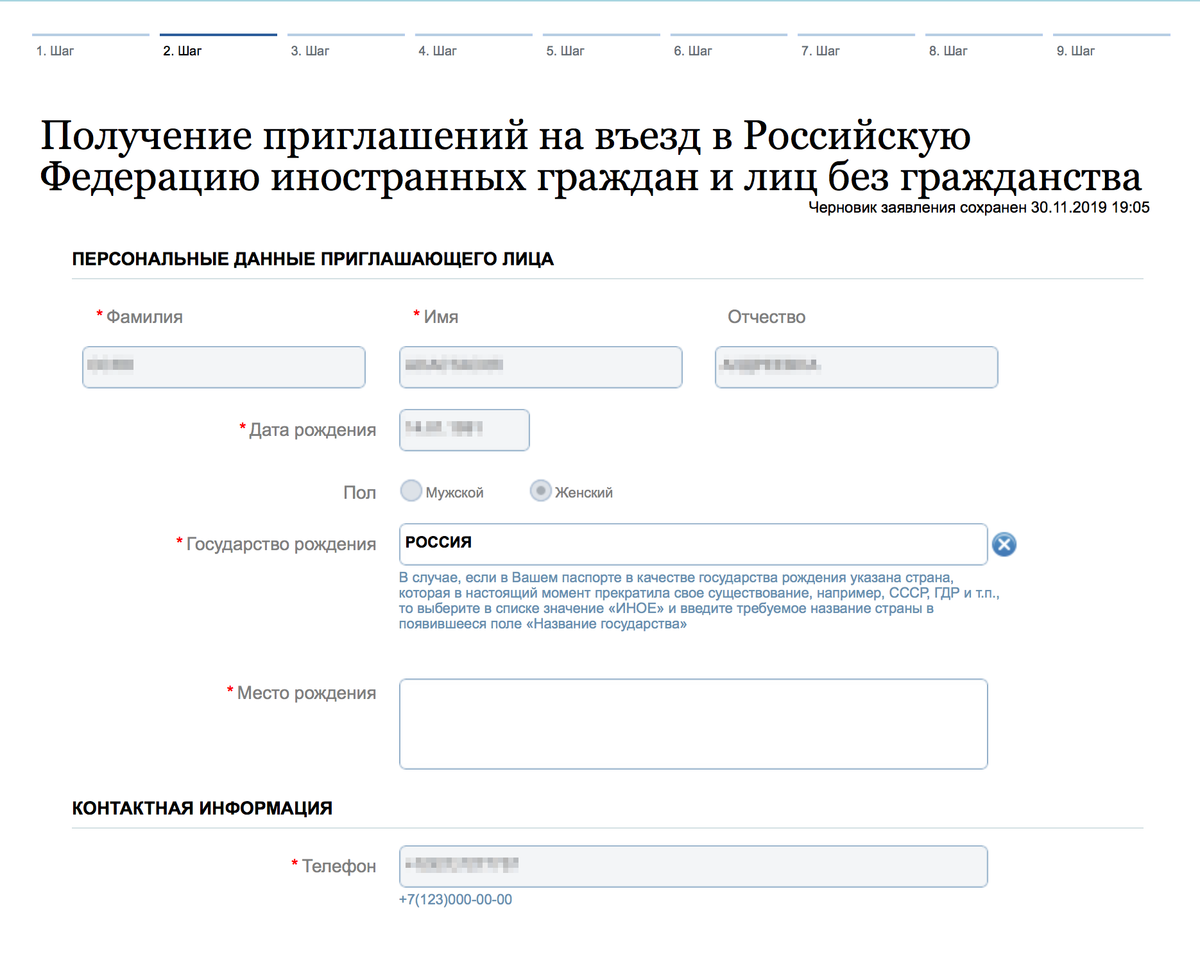
Task: Focus the Отчество input field
Action: pos(857,367)
